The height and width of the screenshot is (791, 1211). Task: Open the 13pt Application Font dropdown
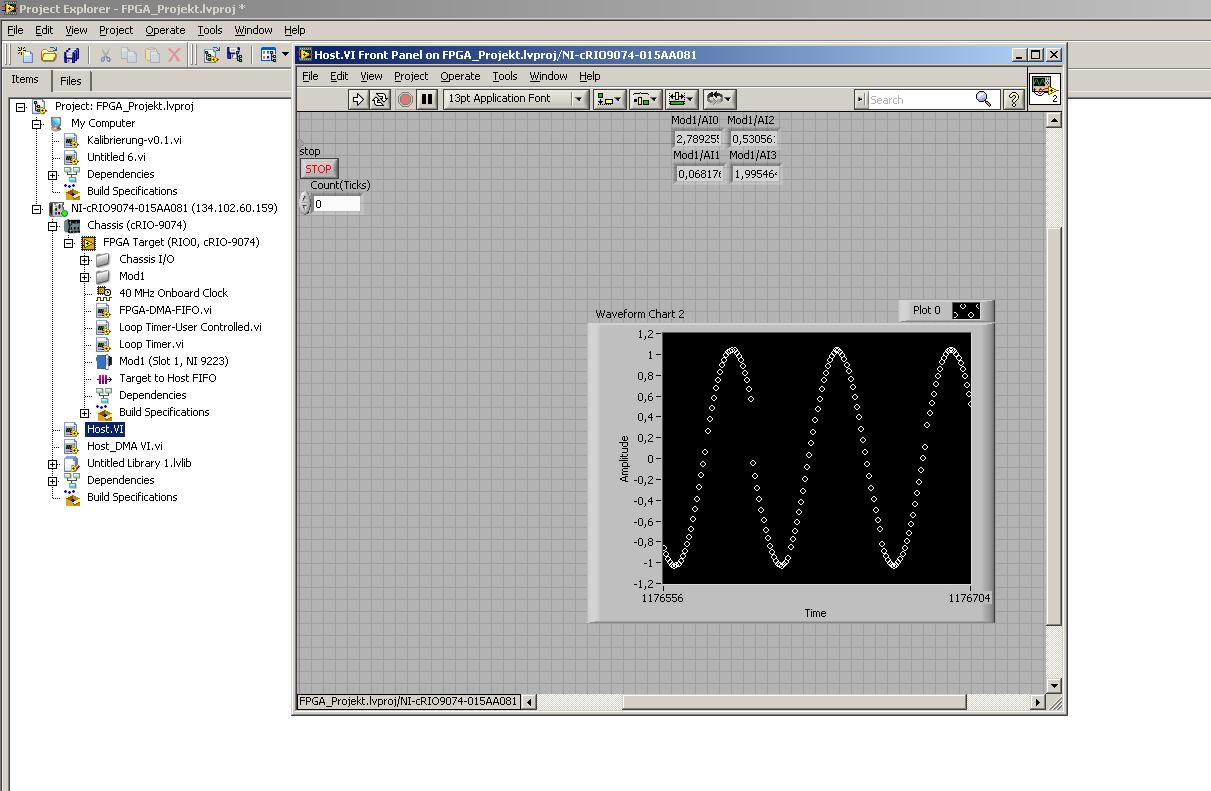[x=516, y=99]
